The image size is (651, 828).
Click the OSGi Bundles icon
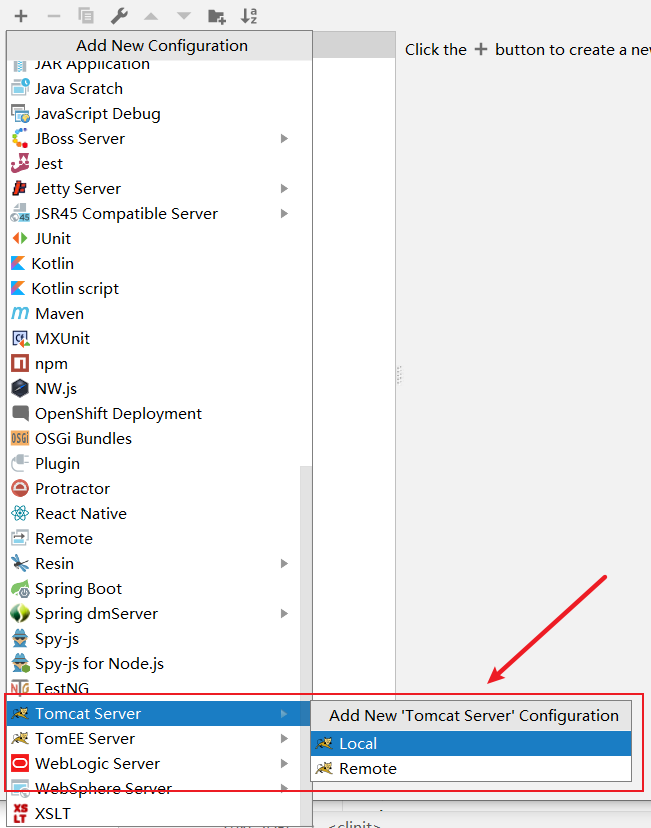[x=20, y=438]
